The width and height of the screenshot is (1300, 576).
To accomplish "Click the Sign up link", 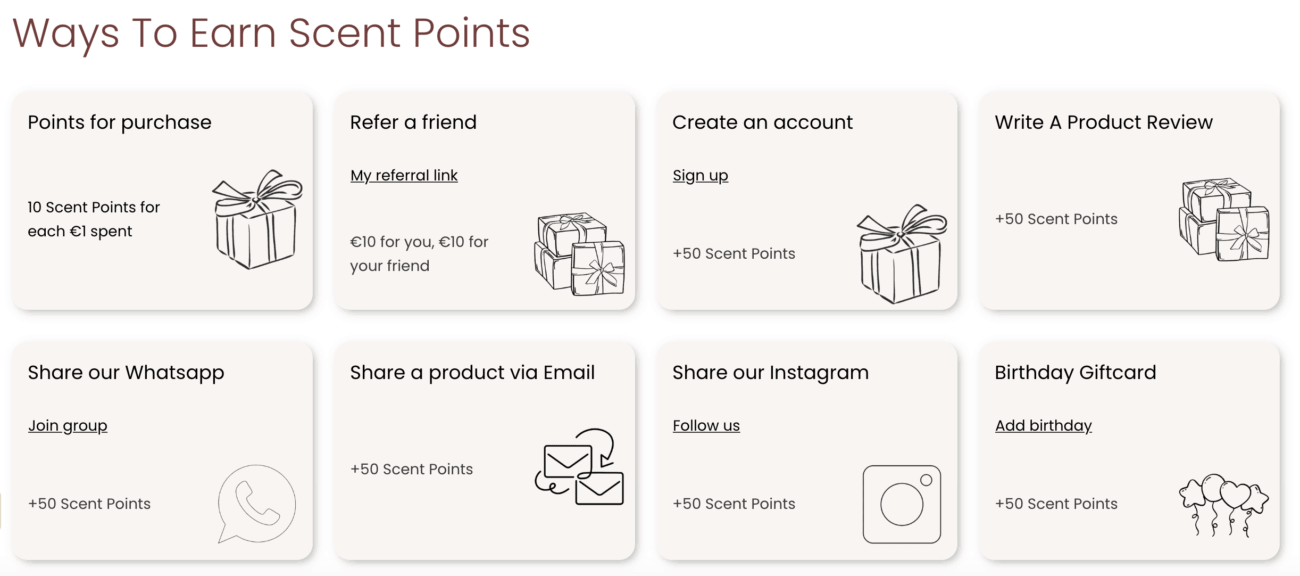I will (x=700, y=175).
